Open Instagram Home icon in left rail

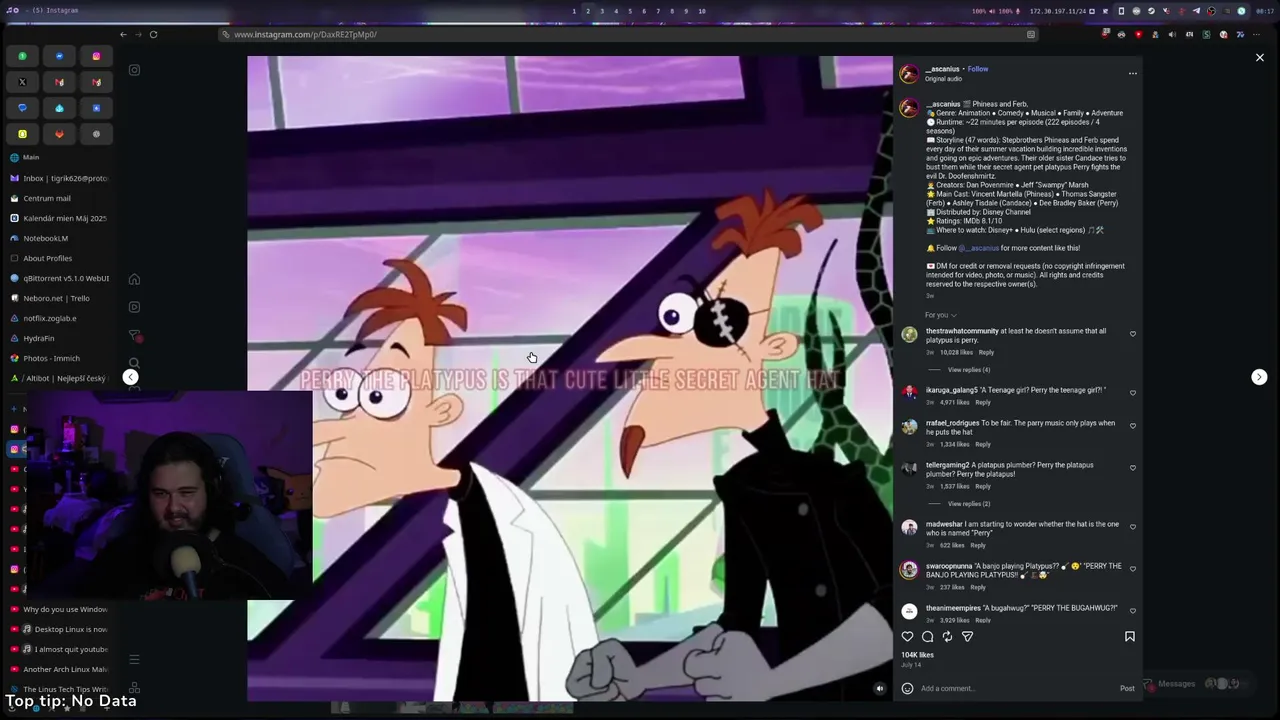coord(134,279)
